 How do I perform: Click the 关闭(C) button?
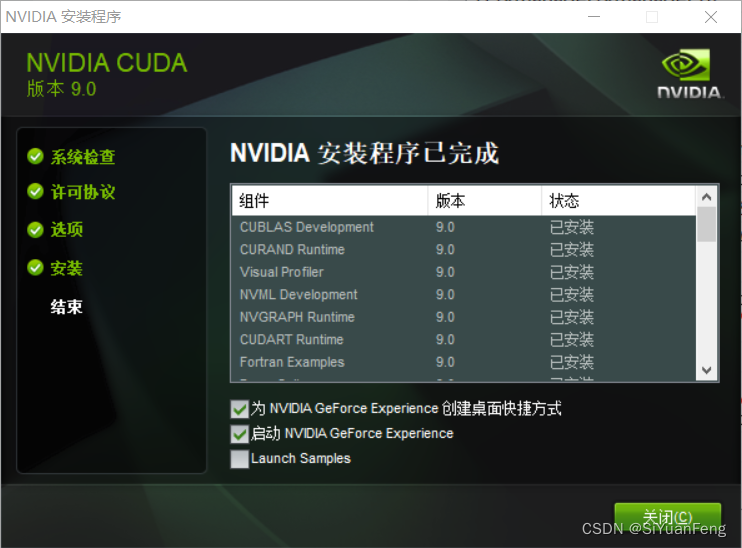(x=667, y=517)
